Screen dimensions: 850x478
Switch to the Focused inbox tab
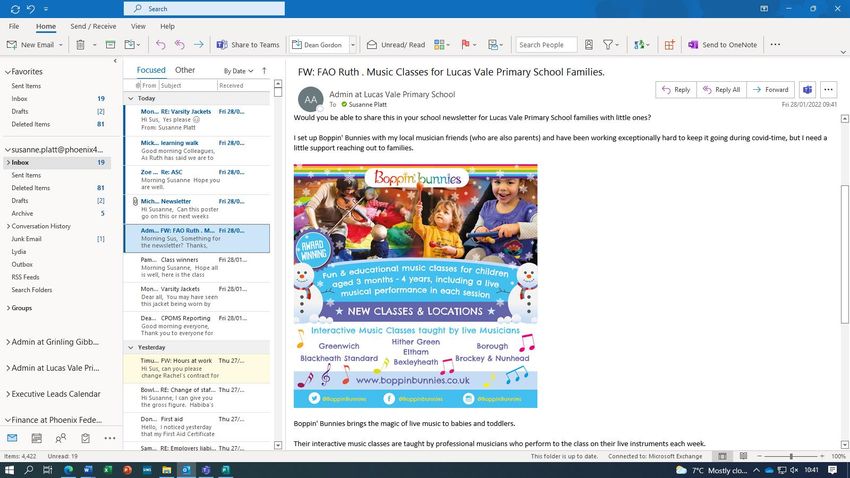[151, 70]
